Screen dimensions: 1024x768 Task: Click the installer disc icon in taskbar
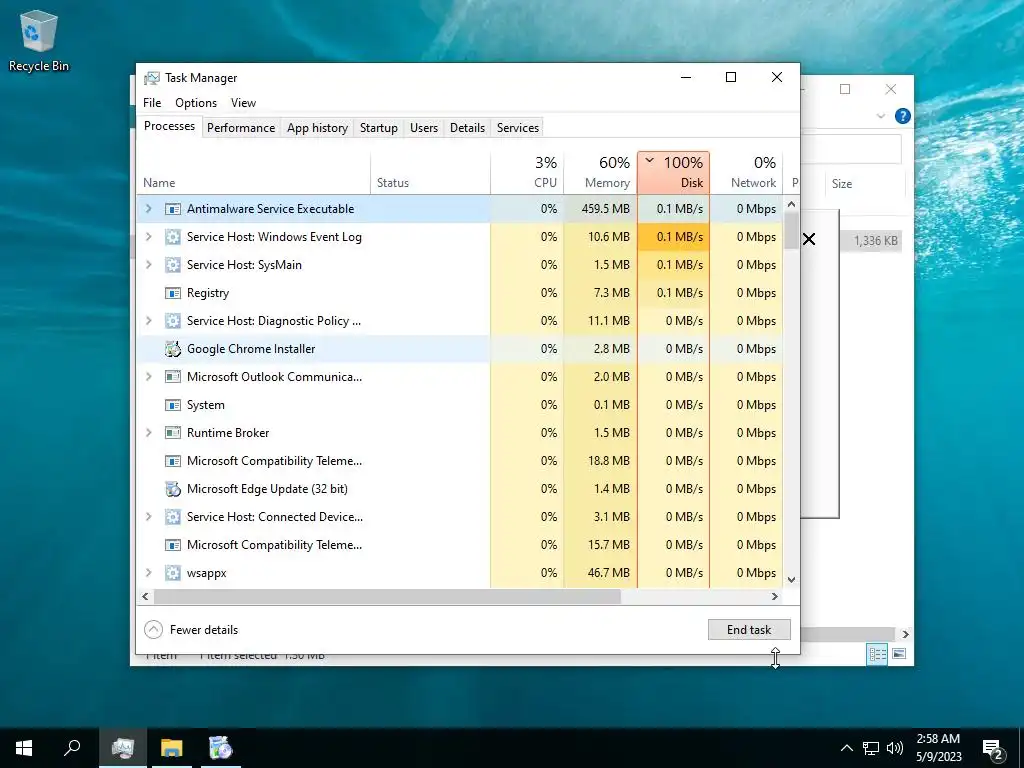[220, 748]
